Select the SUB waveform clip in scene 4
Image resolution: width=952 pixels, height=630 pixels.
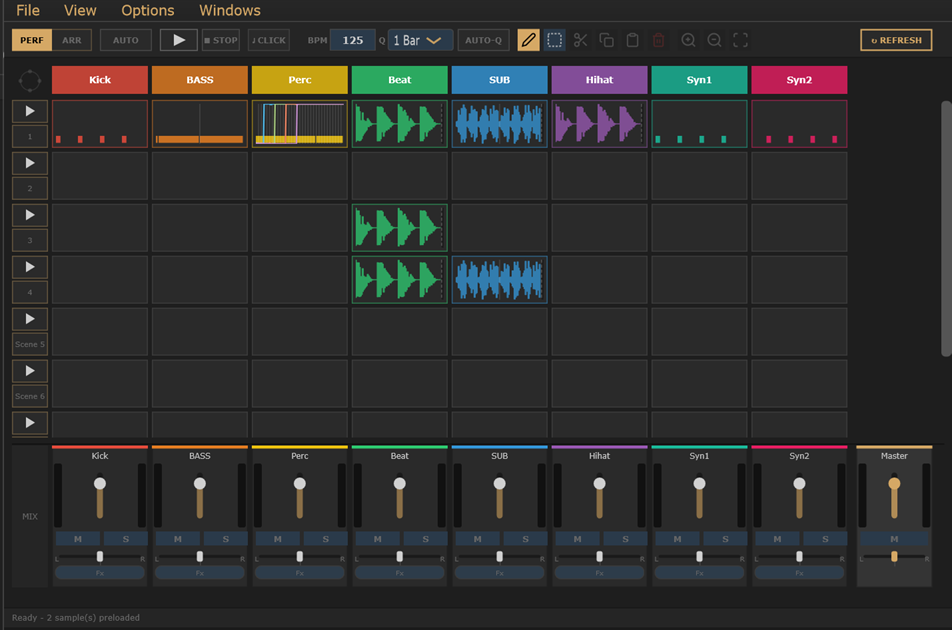tap(500, 280)
